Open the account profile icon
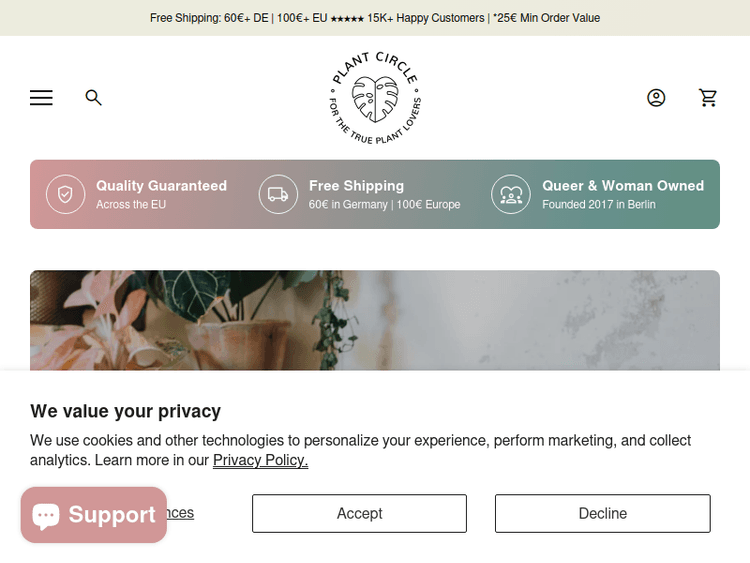The height and width of the screenshot is (563, 750). [x=656, y=97]
